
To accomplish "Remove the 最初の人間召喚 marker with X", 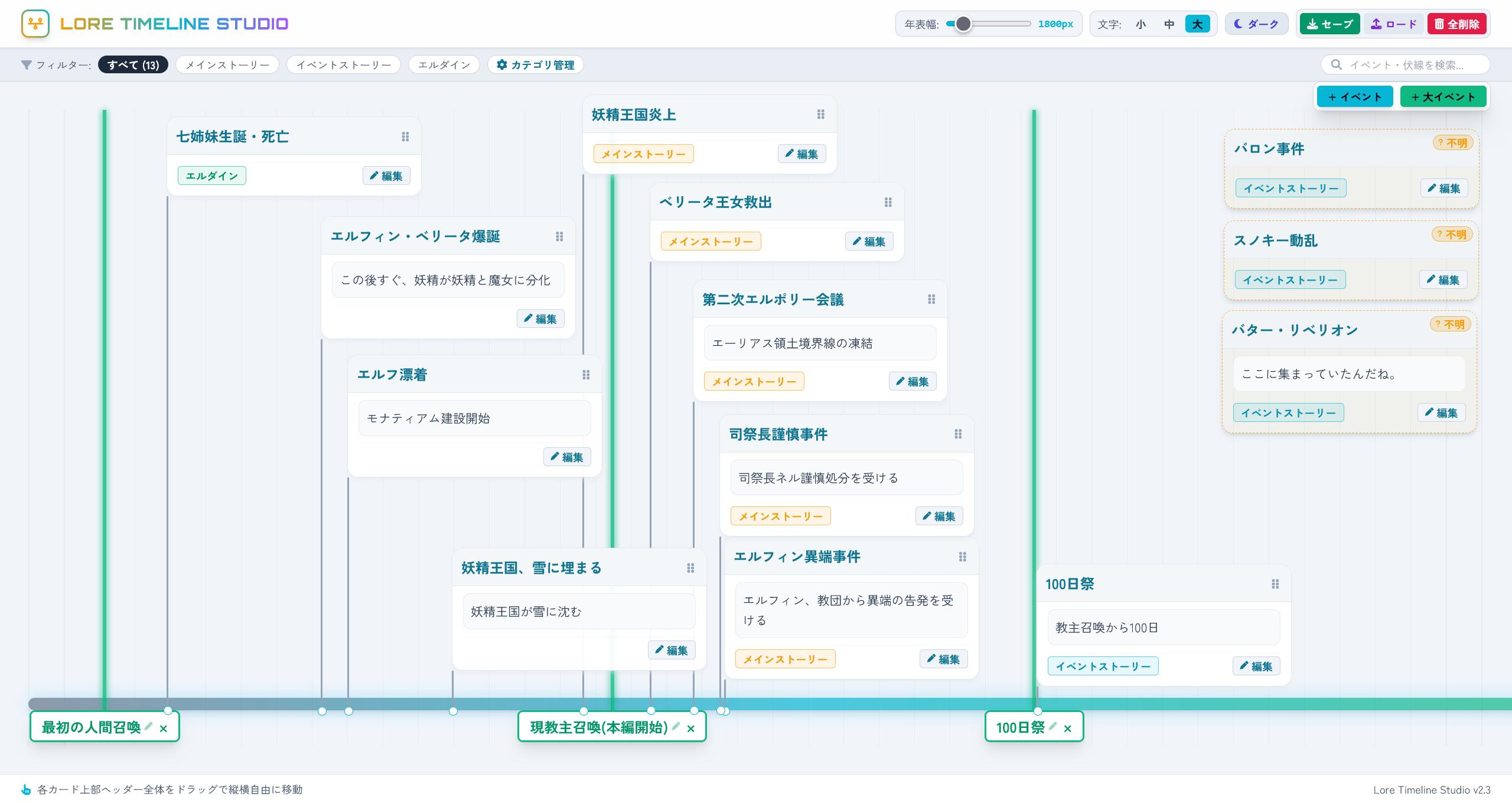I will [x=164, y=729].
